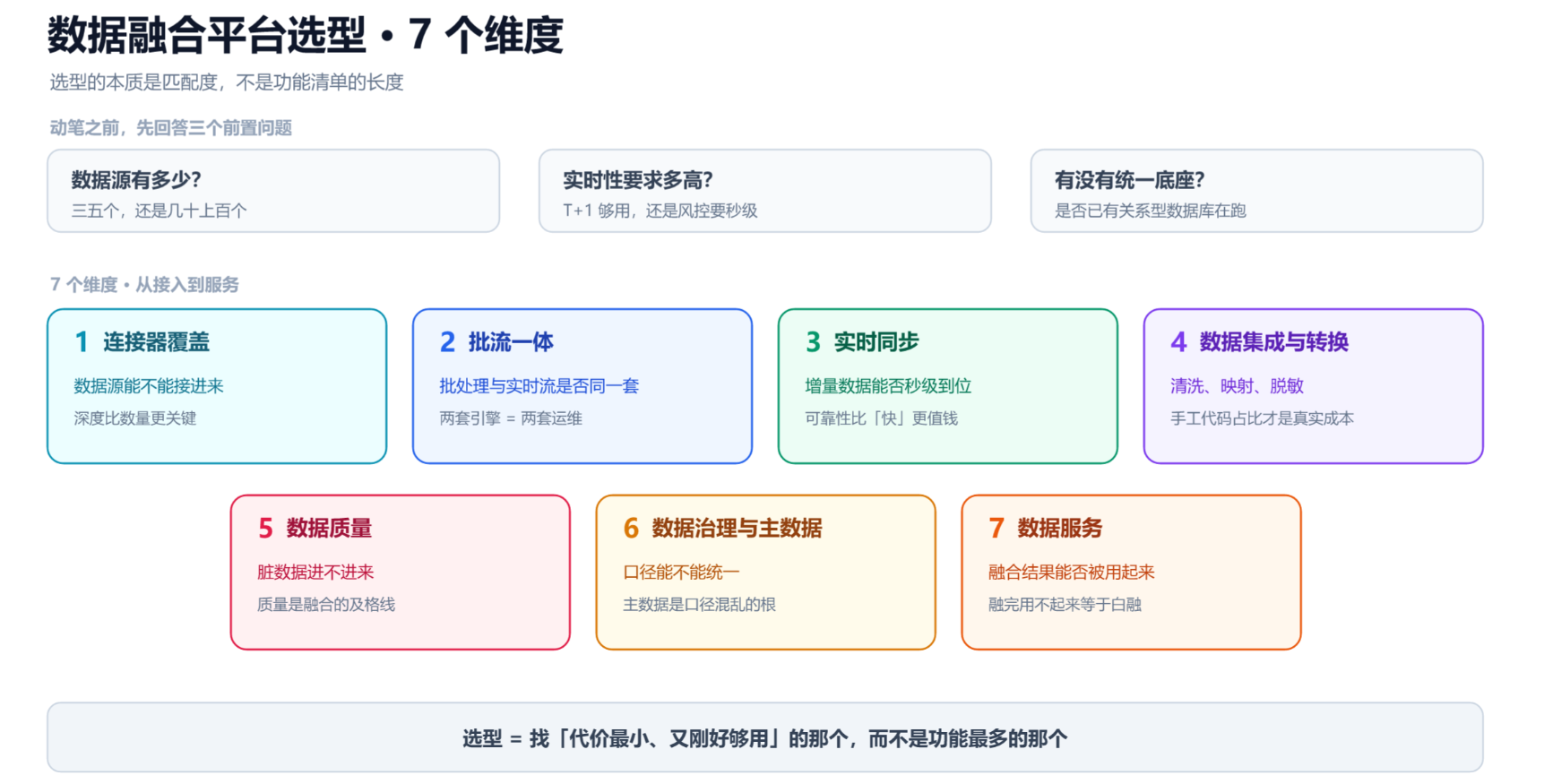Click the 数据集成与转换 purple card

click(x=1314, y=386)
